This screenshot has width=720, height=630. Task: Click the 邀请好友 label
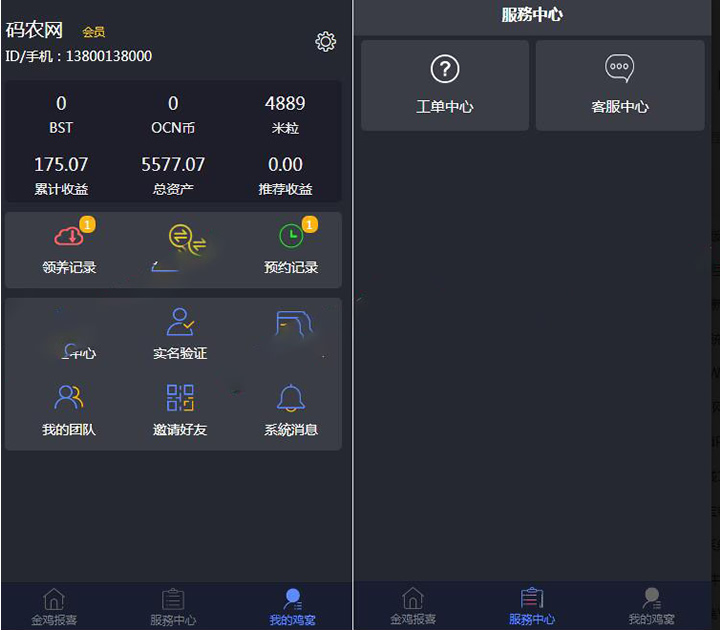click(x=180, y=430)
